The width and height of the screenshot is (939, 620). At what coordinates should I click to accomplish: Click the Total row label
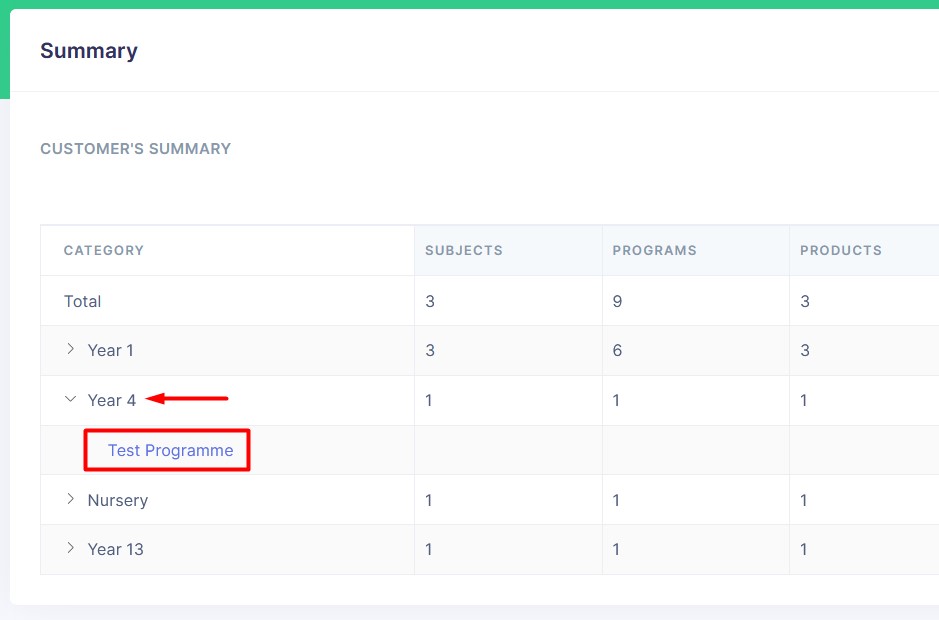(83, 301)
